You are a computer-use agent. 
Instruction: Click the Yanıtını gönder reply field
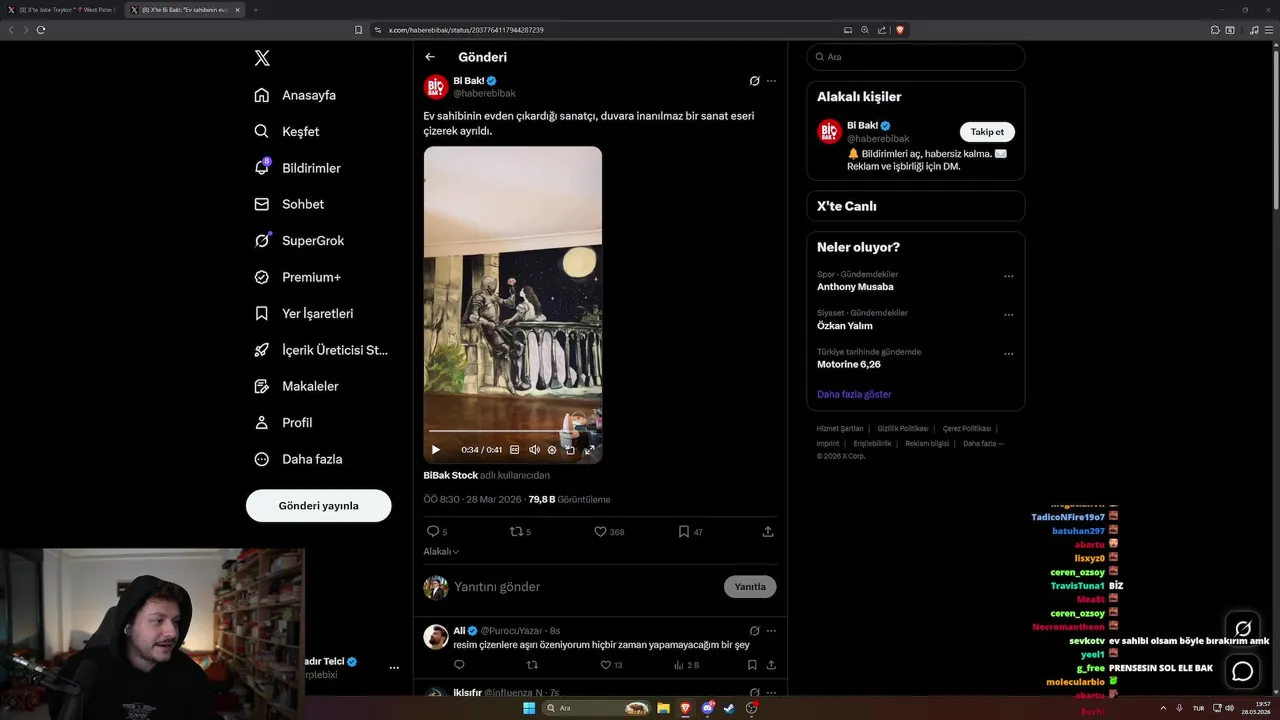pyautogui.click(x=585, y=587)
